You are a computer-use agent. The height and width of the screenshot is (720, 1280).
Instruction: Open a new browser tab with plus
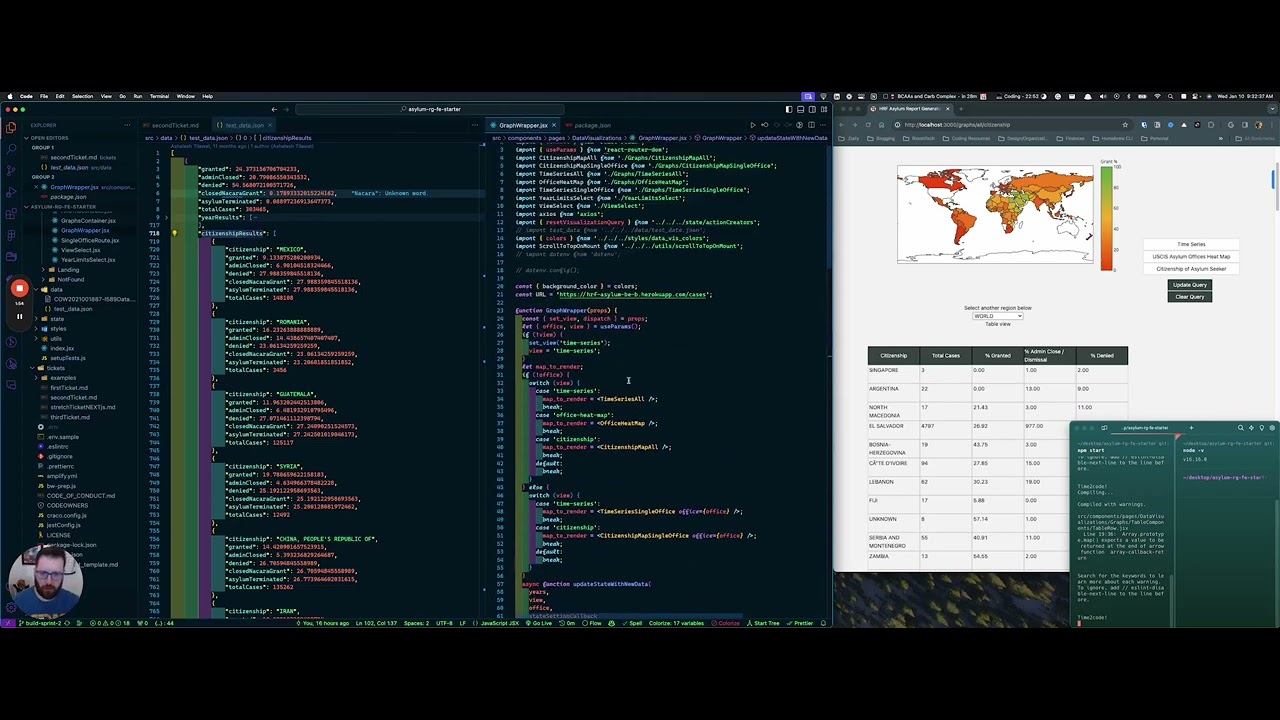(x=962, y=108)
